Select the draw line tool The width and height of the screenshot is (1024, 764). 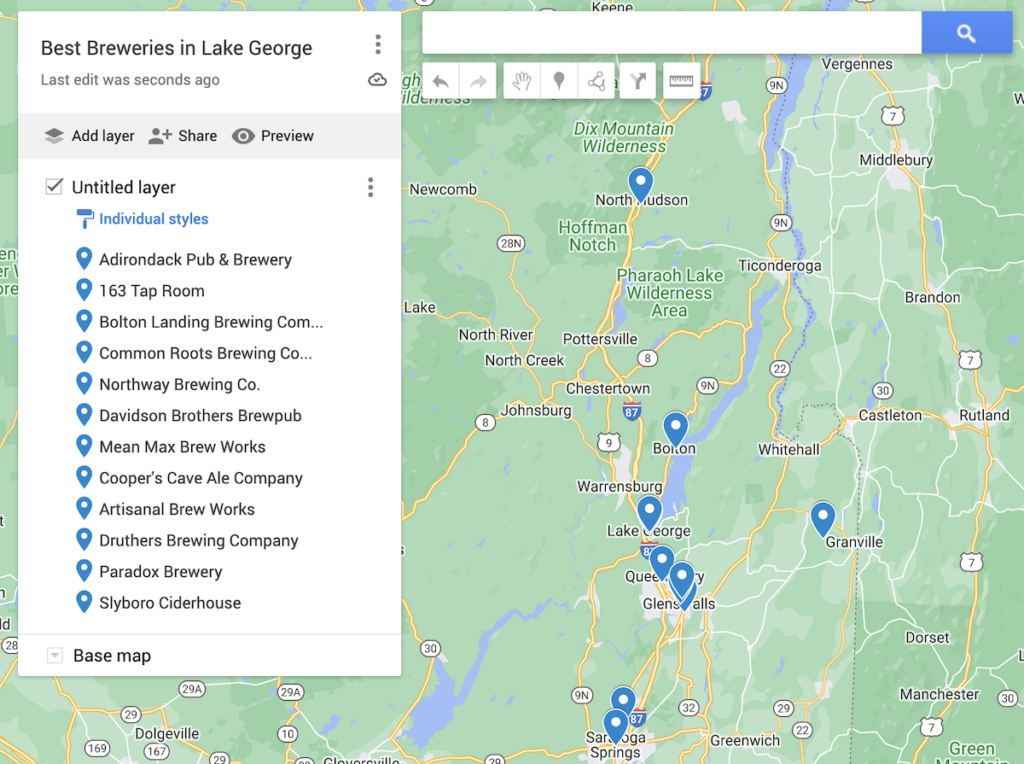[596, 81]
